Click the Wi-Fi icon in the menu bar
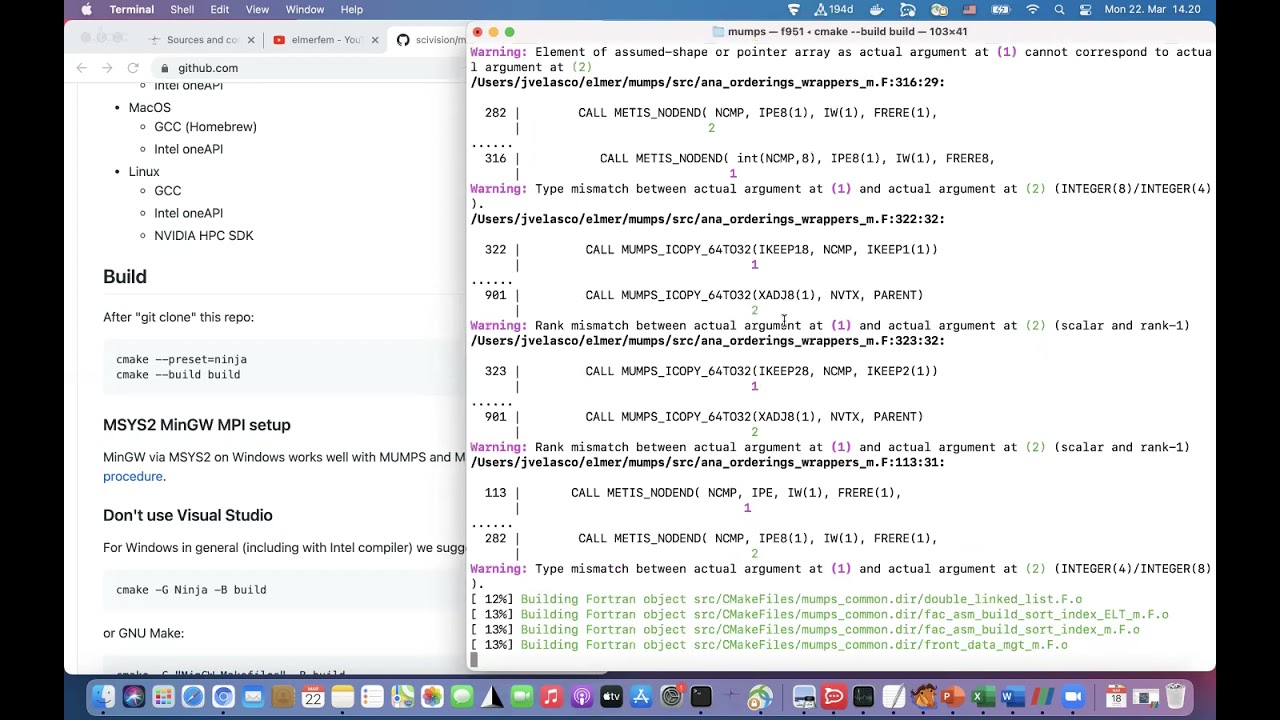 (1032, 10)
